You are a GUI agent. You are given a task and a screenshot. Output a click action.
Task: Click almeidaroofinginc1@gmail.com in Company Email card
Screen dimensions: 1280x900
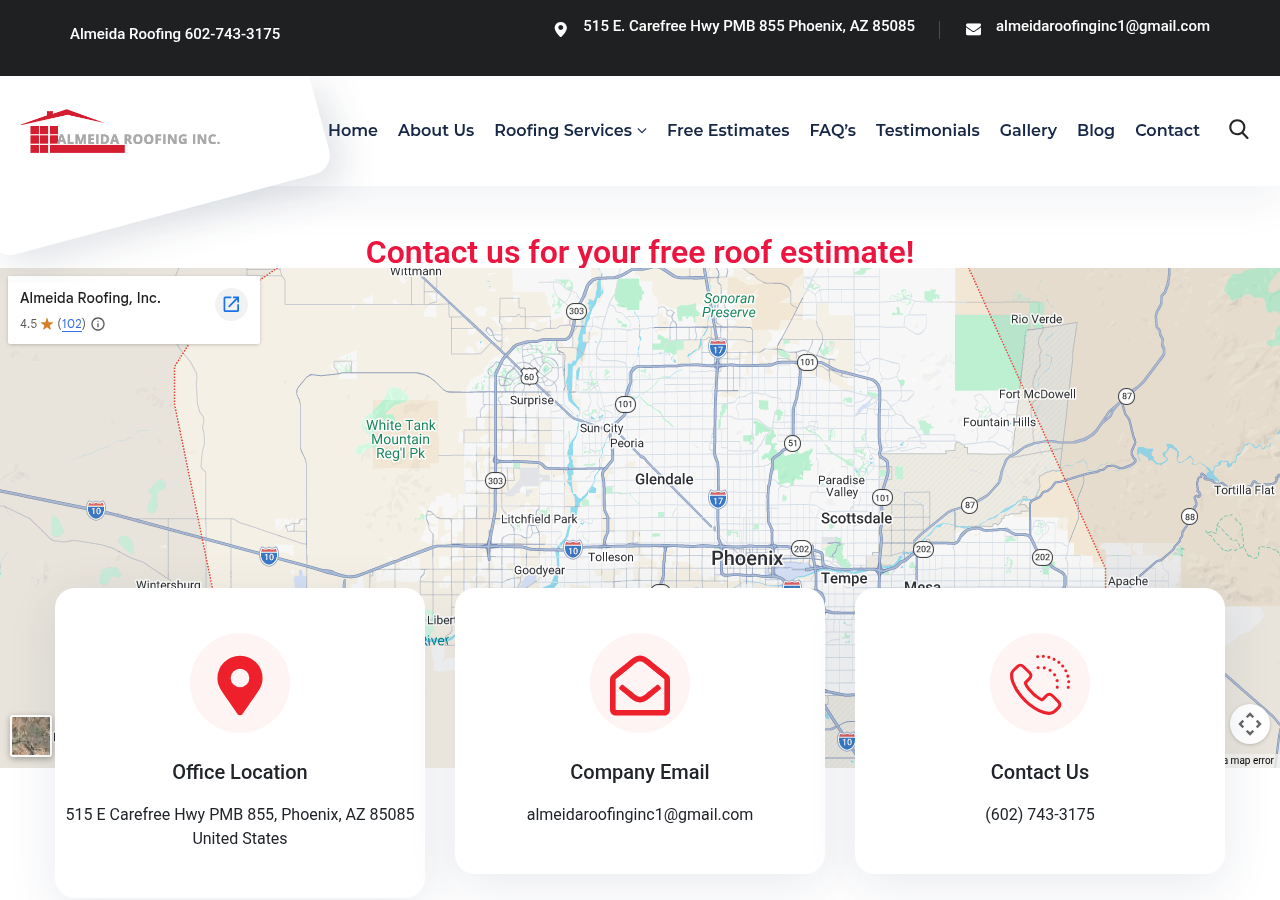pos(640,814)
